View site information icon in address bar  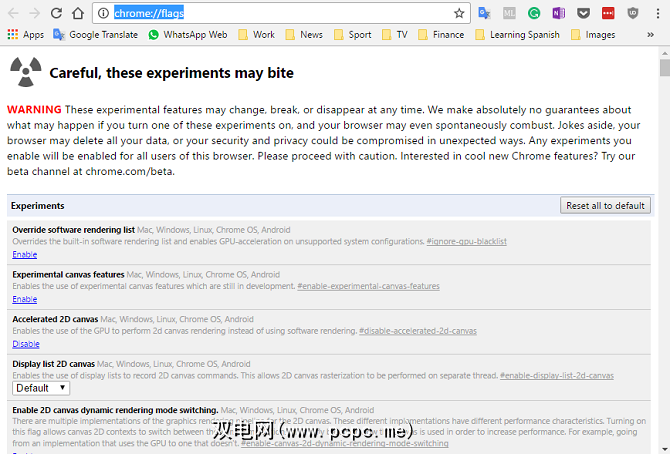coord(103,13)
